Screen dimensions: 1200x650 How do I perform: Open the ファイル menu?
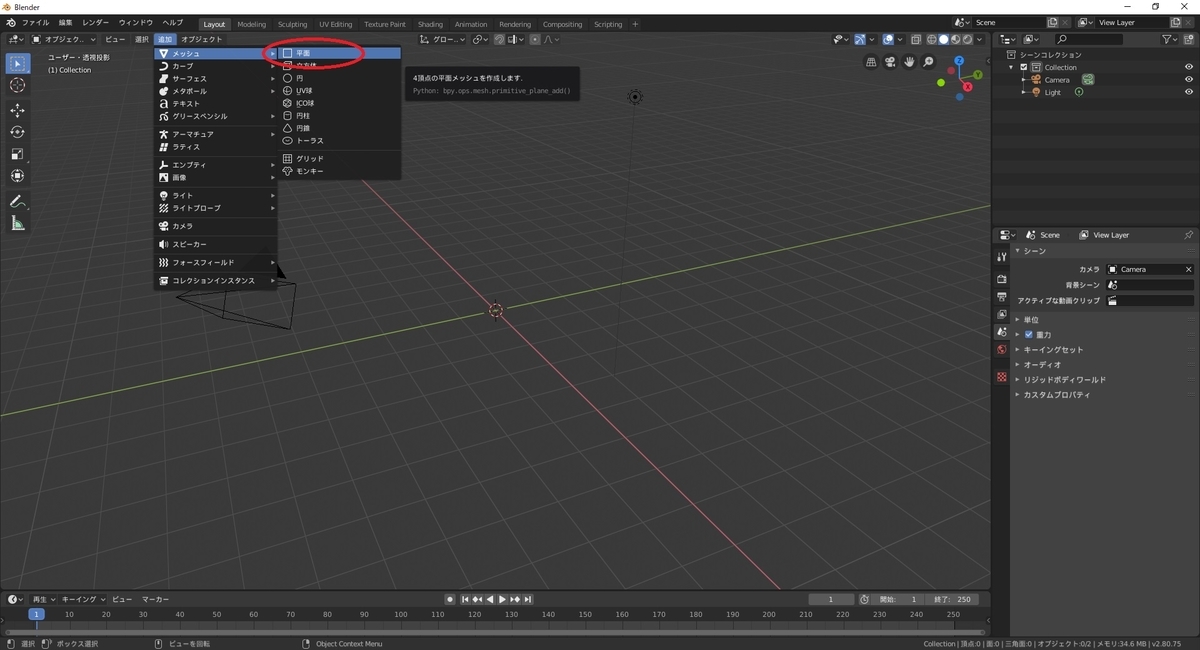coord(35,22)
